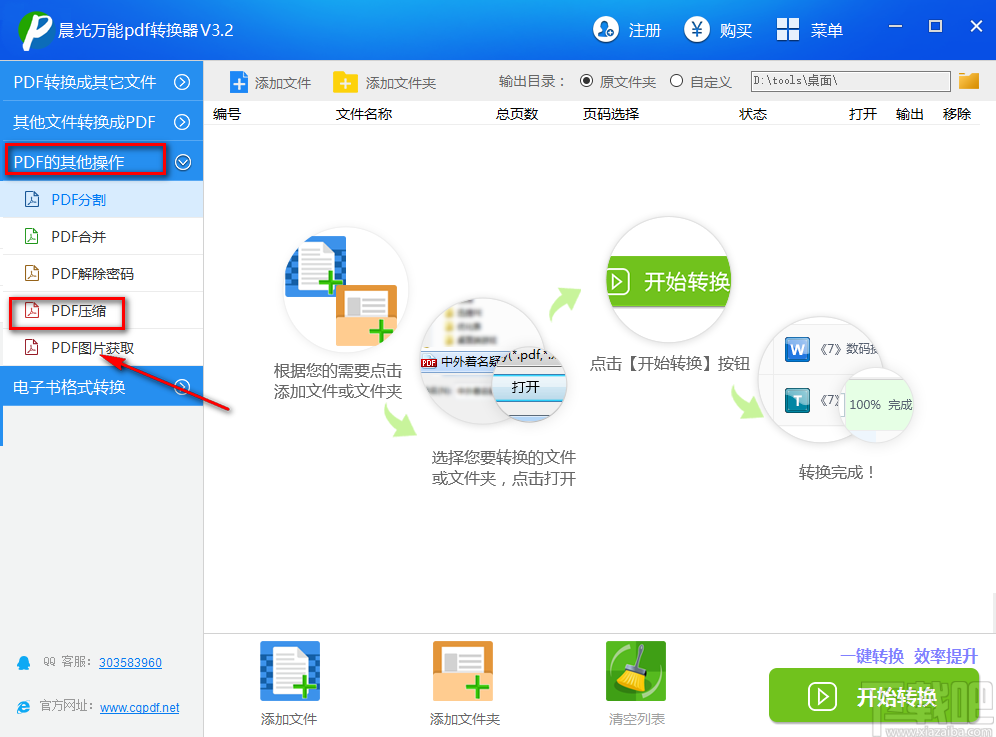Click 总页数 column header
The width and height of the screenshot is (996, 737).
[x=517, y=114]
